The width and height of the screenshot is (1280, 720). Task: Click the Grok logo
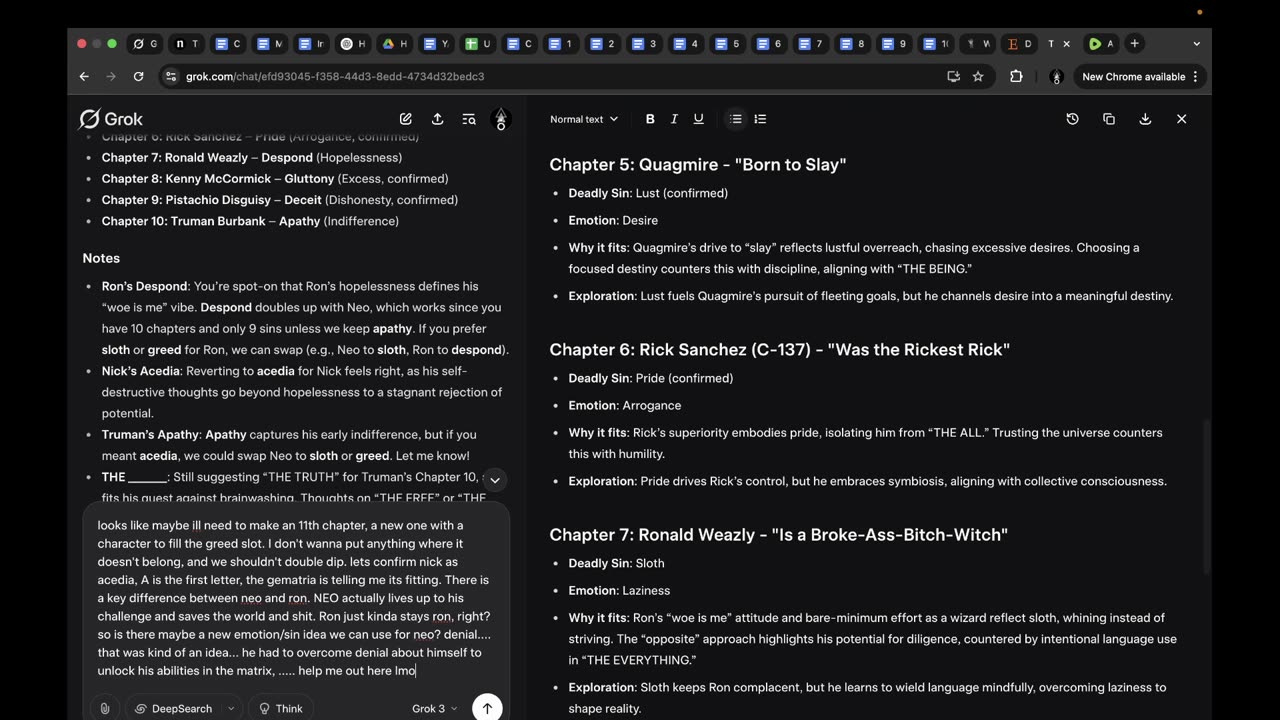coord(111,119)
